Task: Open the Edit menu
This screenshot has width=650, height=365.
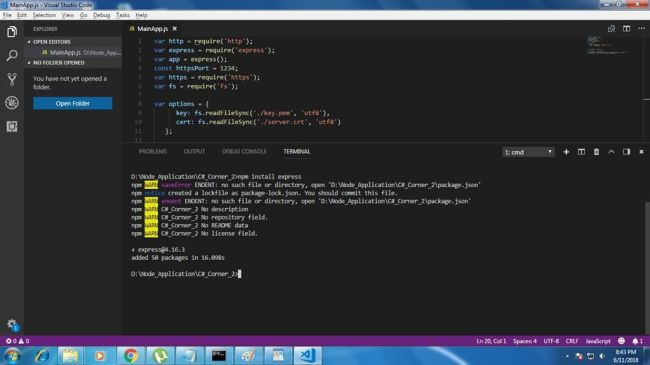Action: pos(22,15)
